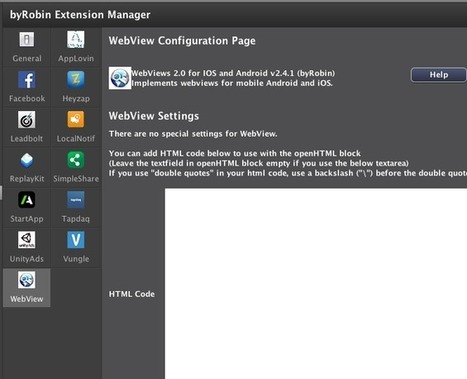467x379 pixels.
Task: Click the Help button
Action: tap(439, 75)
